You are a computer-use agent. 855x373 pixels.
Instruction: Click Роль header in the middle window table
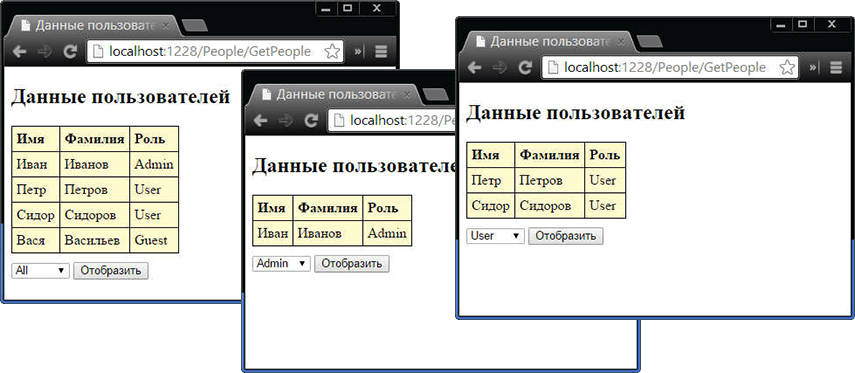click(387, 208)
